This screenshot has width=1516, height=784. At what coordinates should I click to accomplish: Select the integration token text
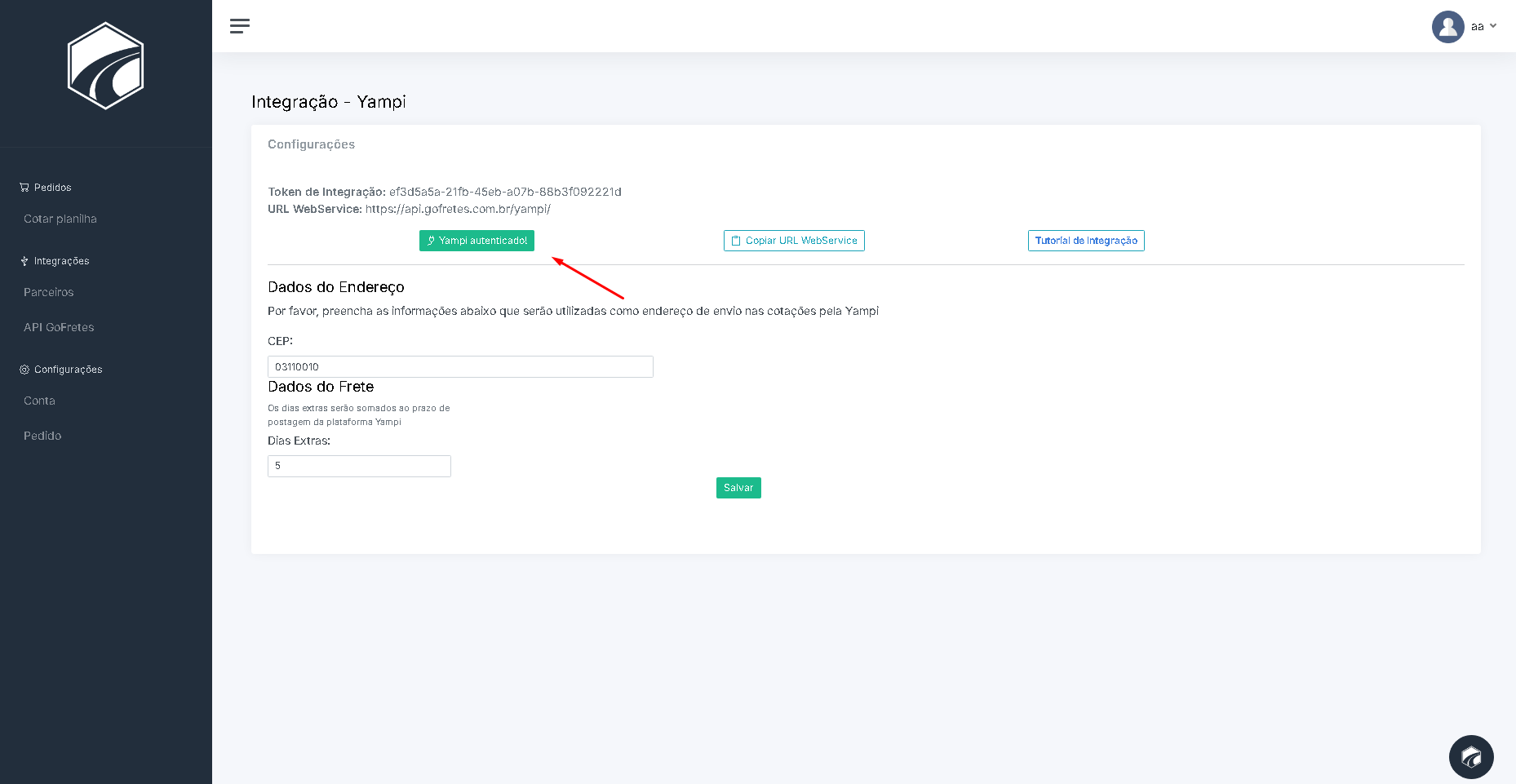click(505, 192)
